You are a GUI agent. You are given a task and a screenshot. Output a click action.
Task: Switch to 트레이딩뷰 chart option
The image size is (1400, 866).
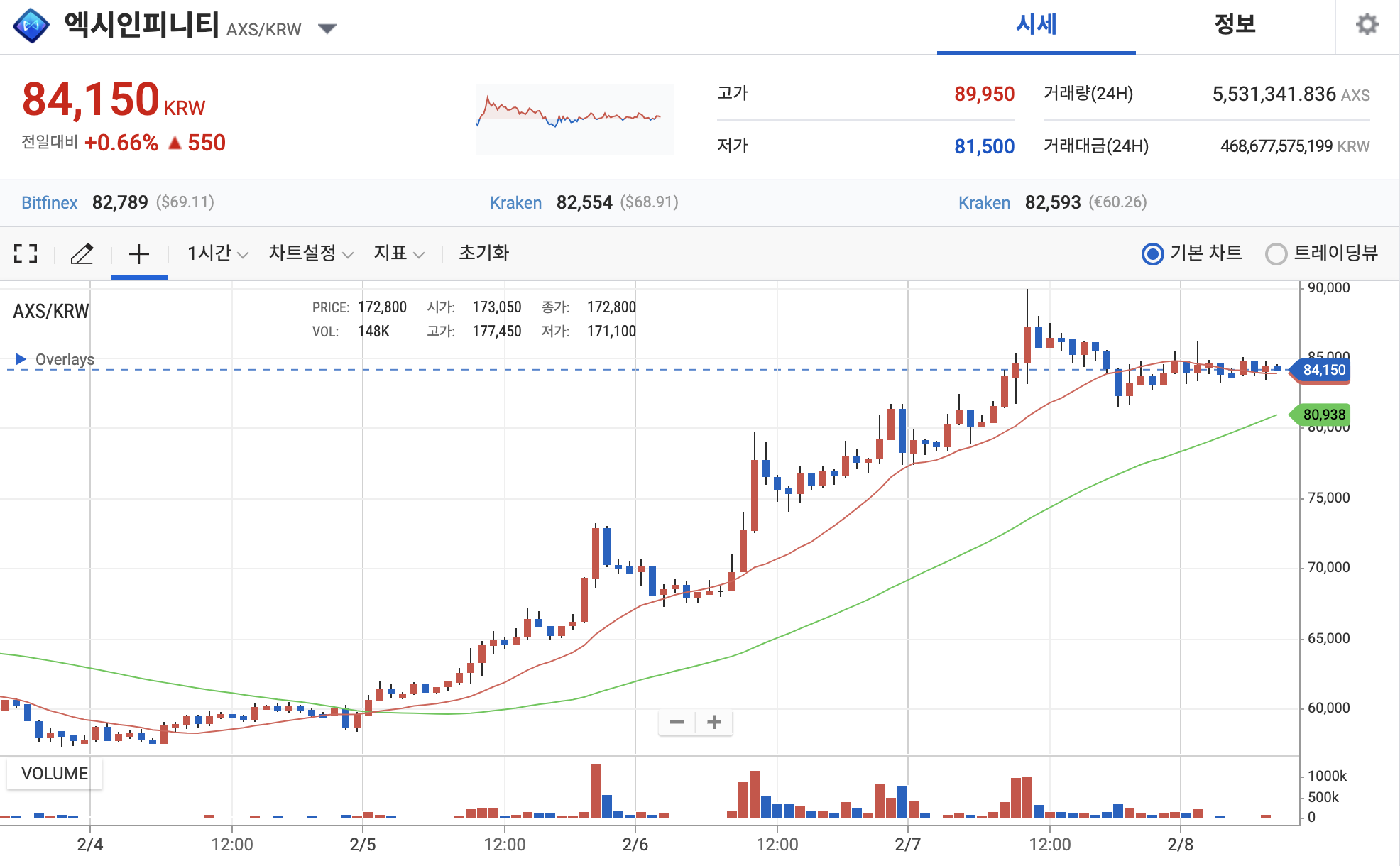[x=1276, y=253]
